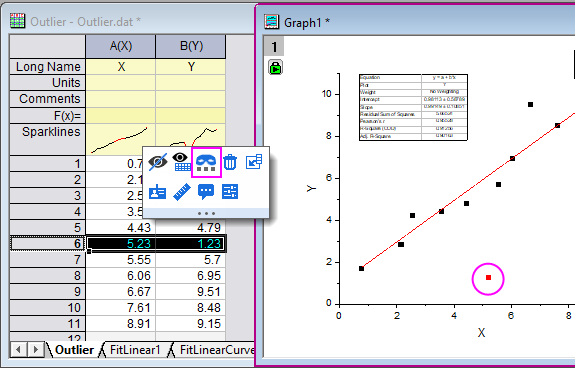Viewport: 575px width, 368px height.
Task: Click the ruler icon in mini toolbar
Action: (x=182, y=192)
